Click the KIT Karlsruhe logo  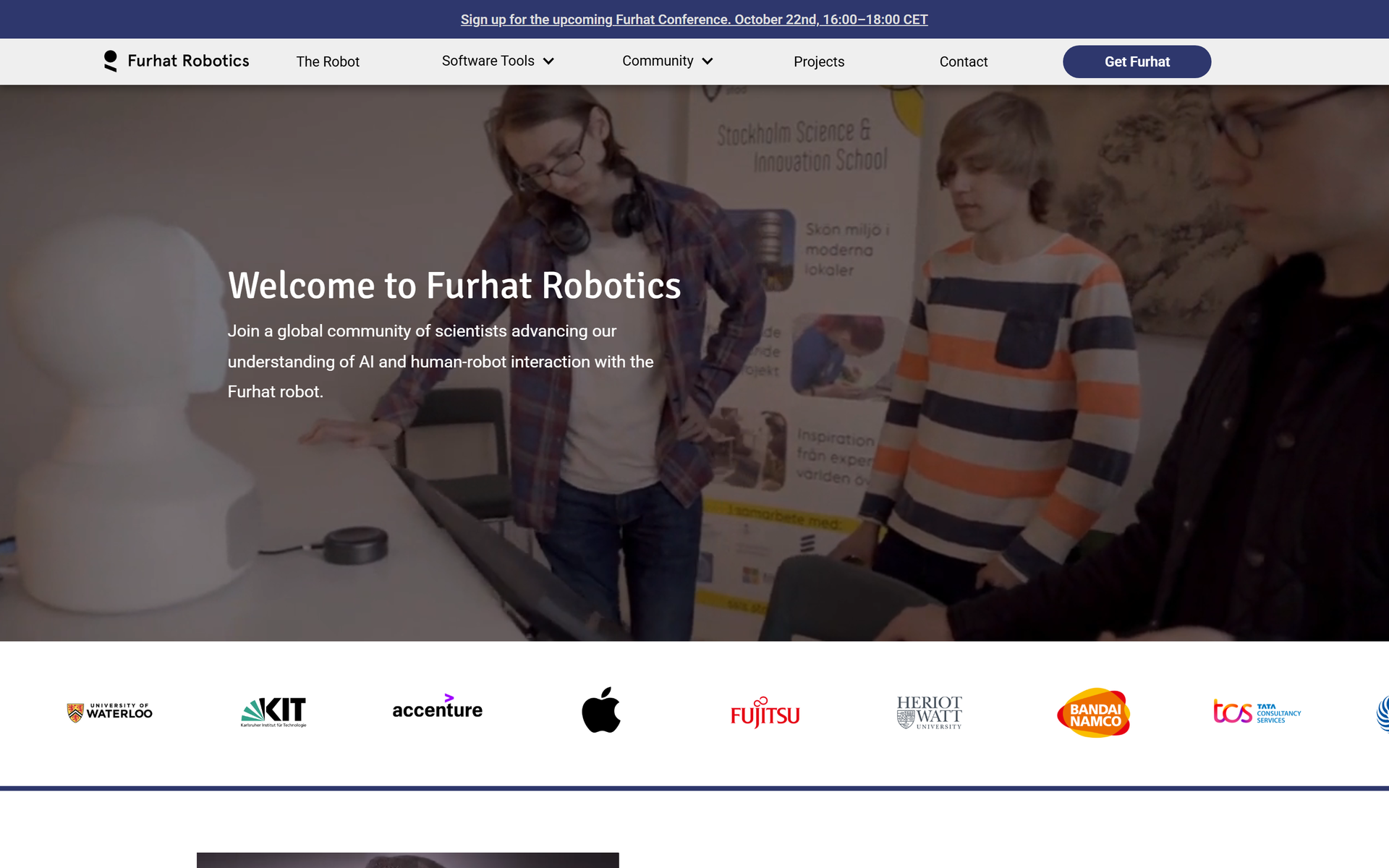click(x=273, y=712)
